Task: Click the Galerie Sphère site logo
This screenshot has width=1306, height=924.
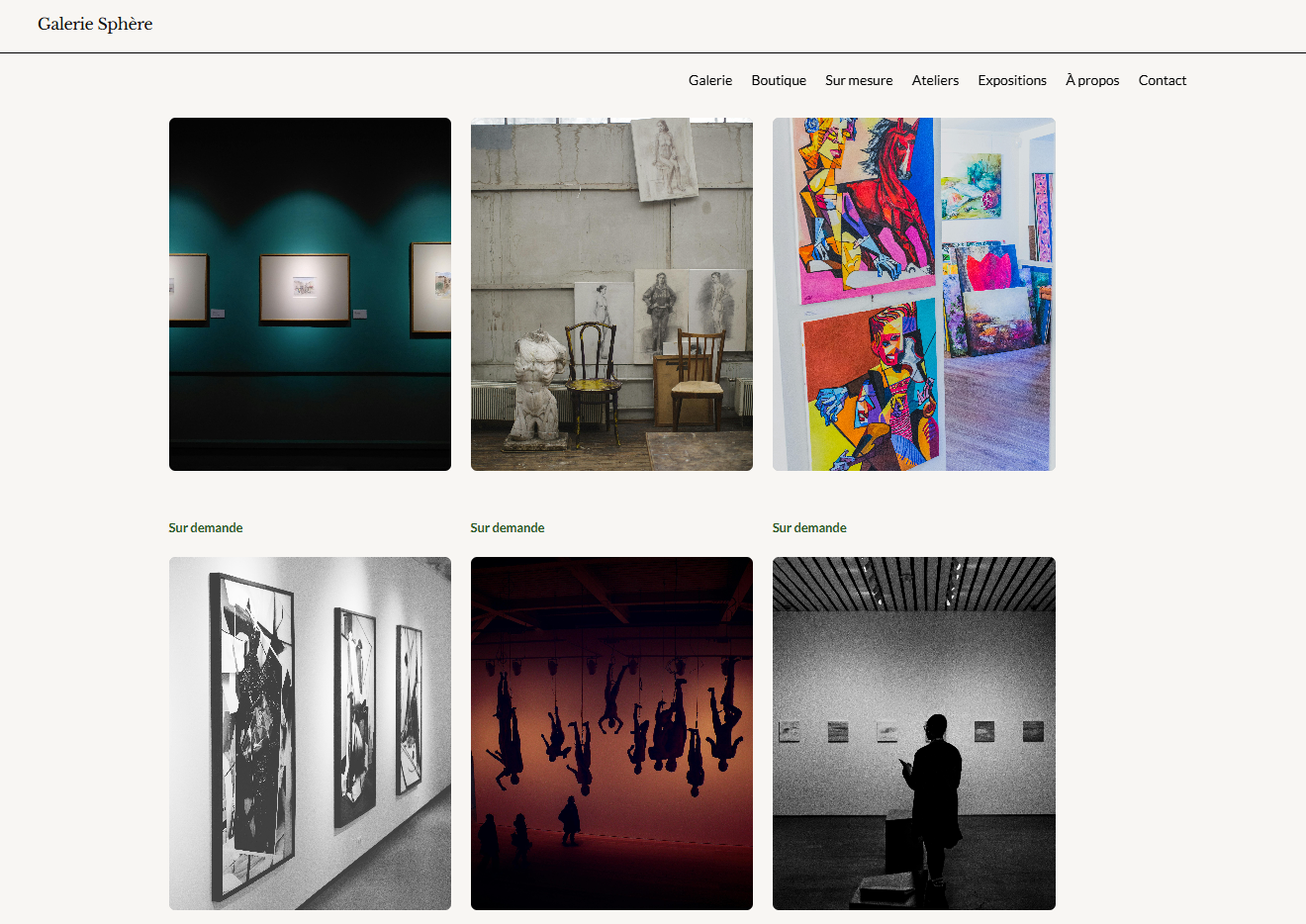Action: [x=95, y=24]
